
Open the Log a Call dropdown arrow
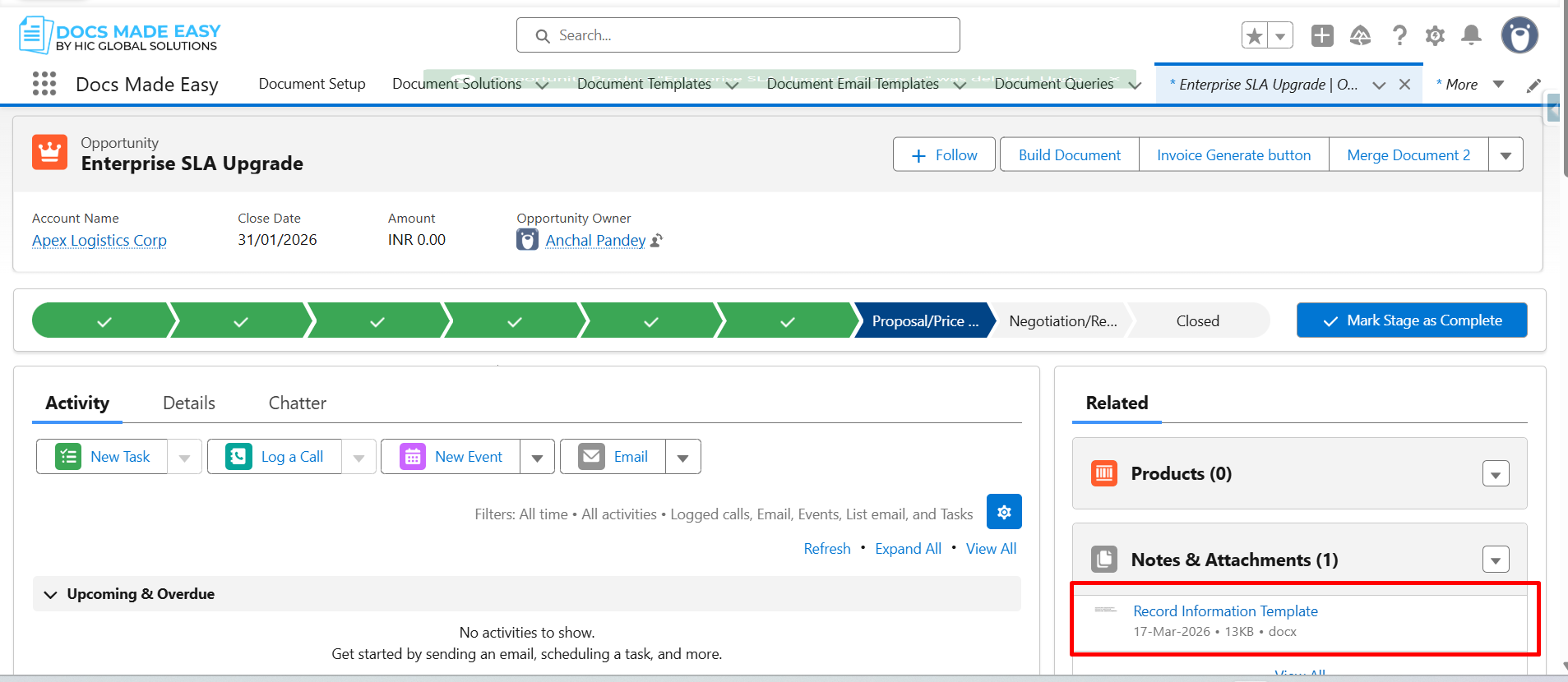(358, 457)
